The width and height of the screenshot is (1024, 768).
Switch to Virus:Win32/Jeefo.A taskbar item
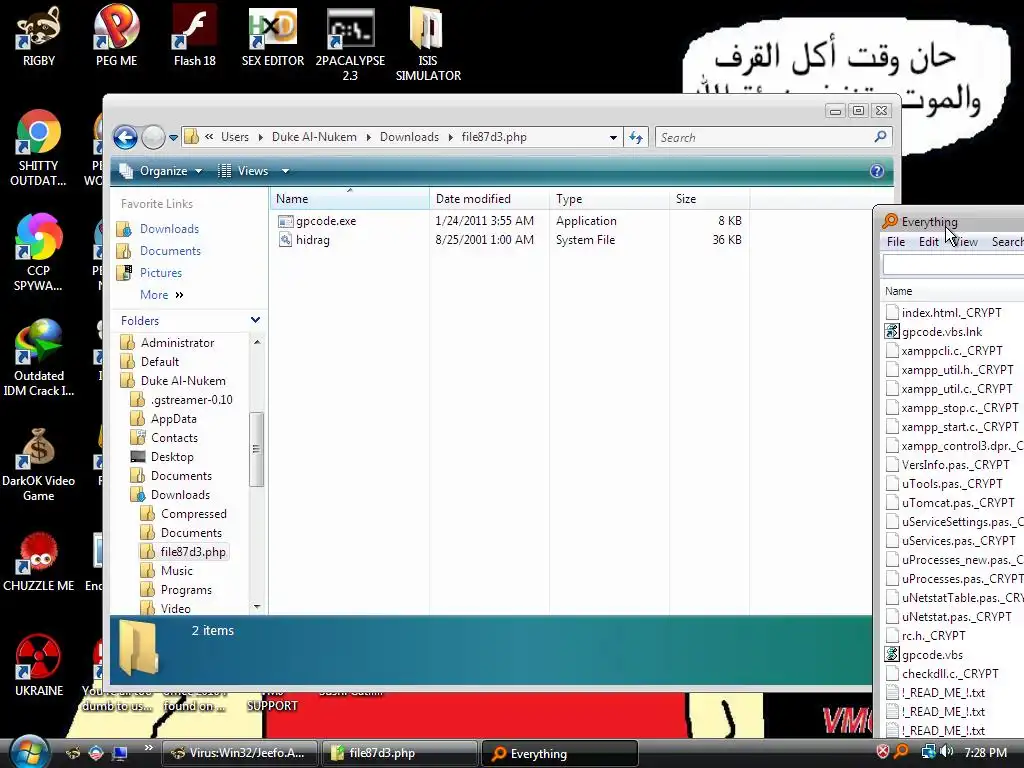point(239,753)
